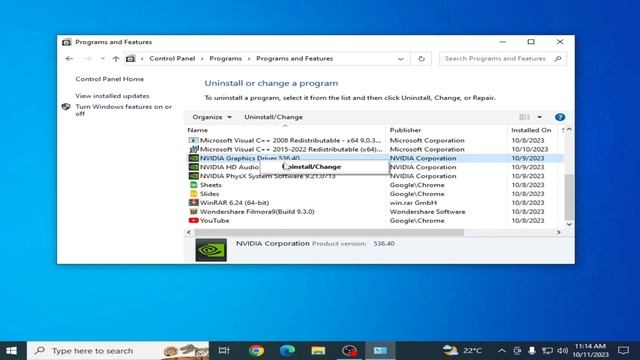Click the Visual C++ 2008 icon
640x360 pixels.
tap(193, 140)
